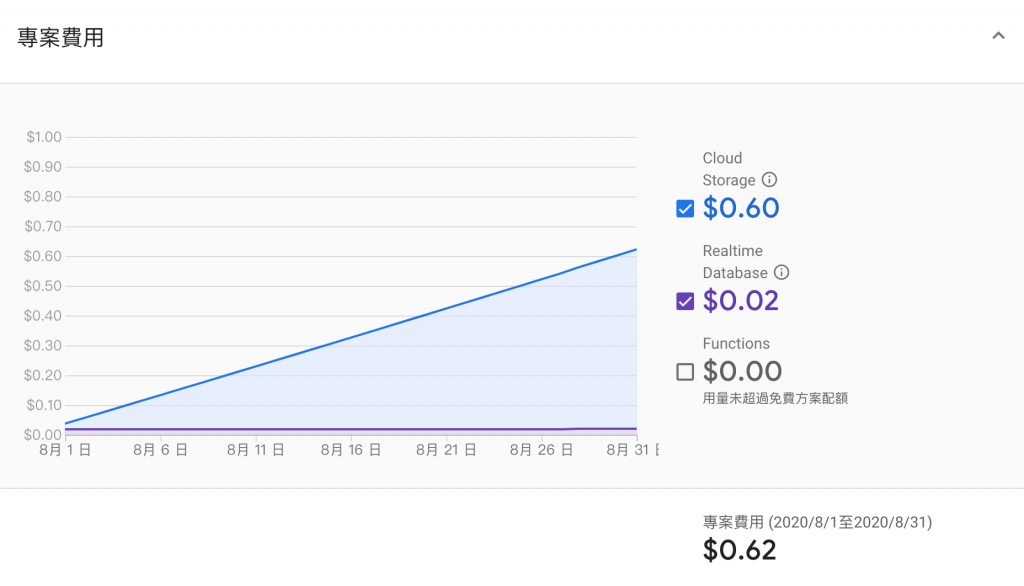Viewport: 1024px width, 586px height.
Task: Click the 8月 1 日 axis label
Action: (66, 451)
